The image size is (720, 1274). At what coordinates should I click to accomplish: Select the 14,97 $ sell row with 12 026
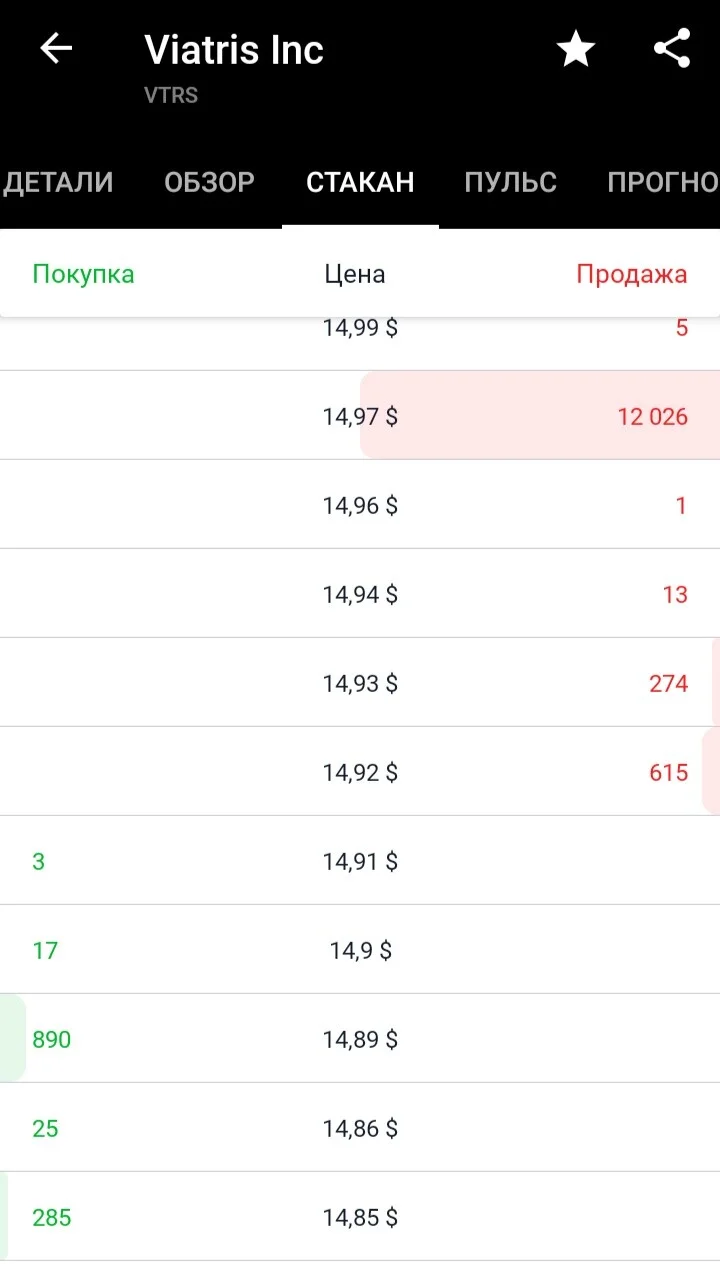[x=360, y=416]
